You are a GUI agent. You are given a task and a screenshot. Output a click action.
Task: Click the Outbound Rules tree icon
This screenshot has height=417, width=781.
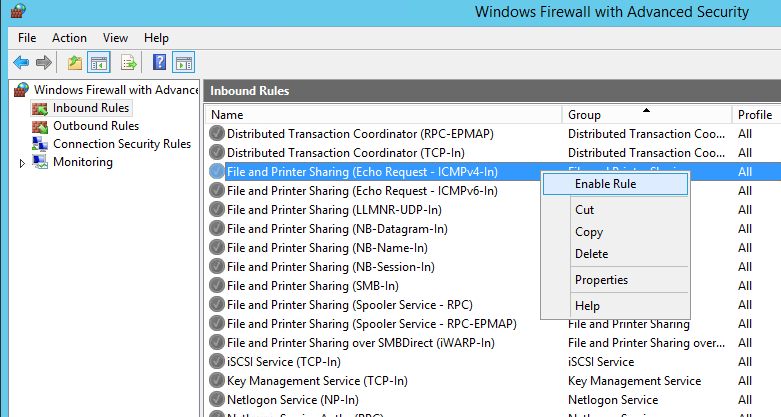(40, 126)
